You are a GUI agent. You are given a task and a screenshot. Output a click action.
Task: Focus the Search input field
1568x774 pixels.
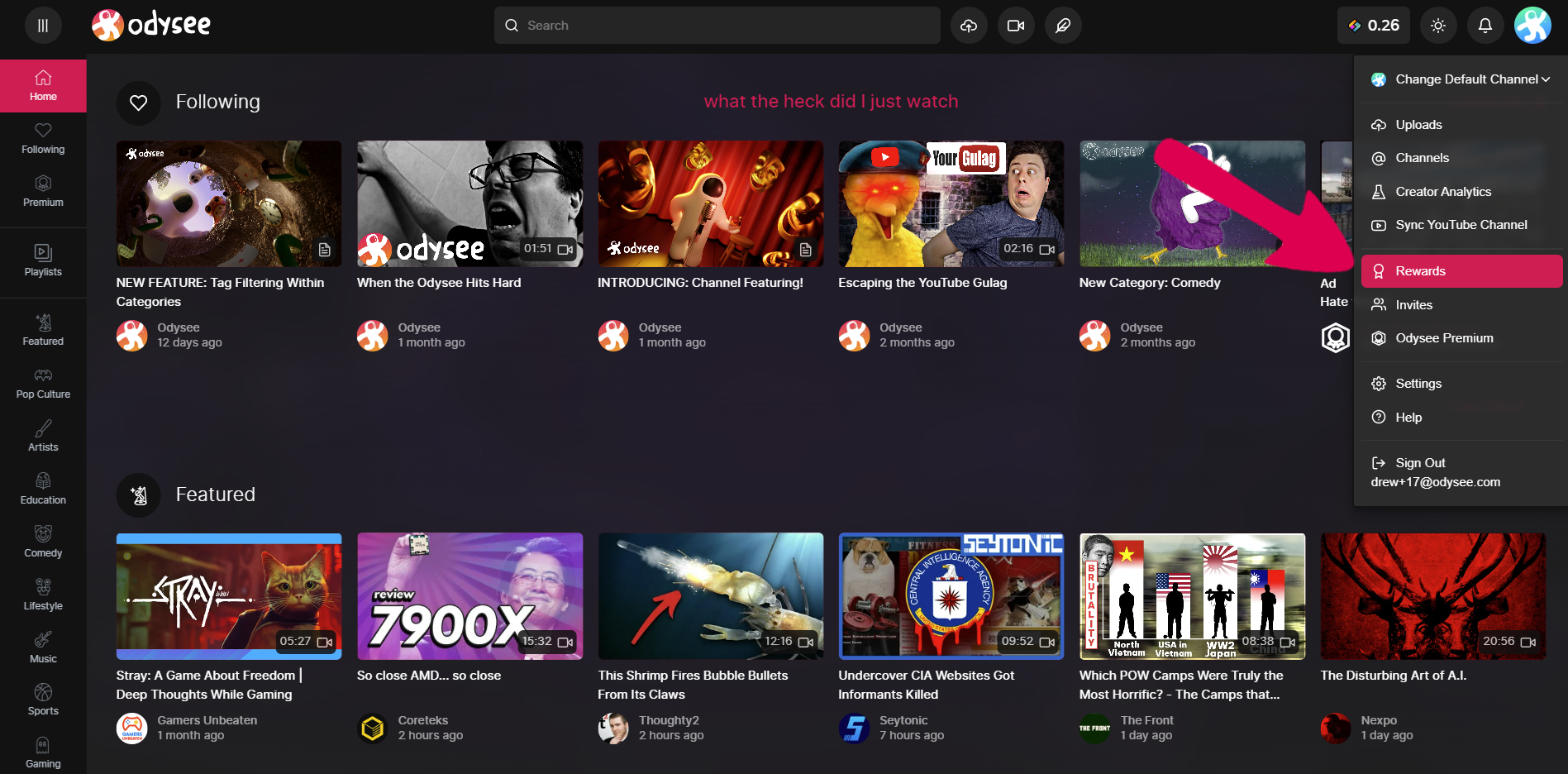tap(717, 26)
